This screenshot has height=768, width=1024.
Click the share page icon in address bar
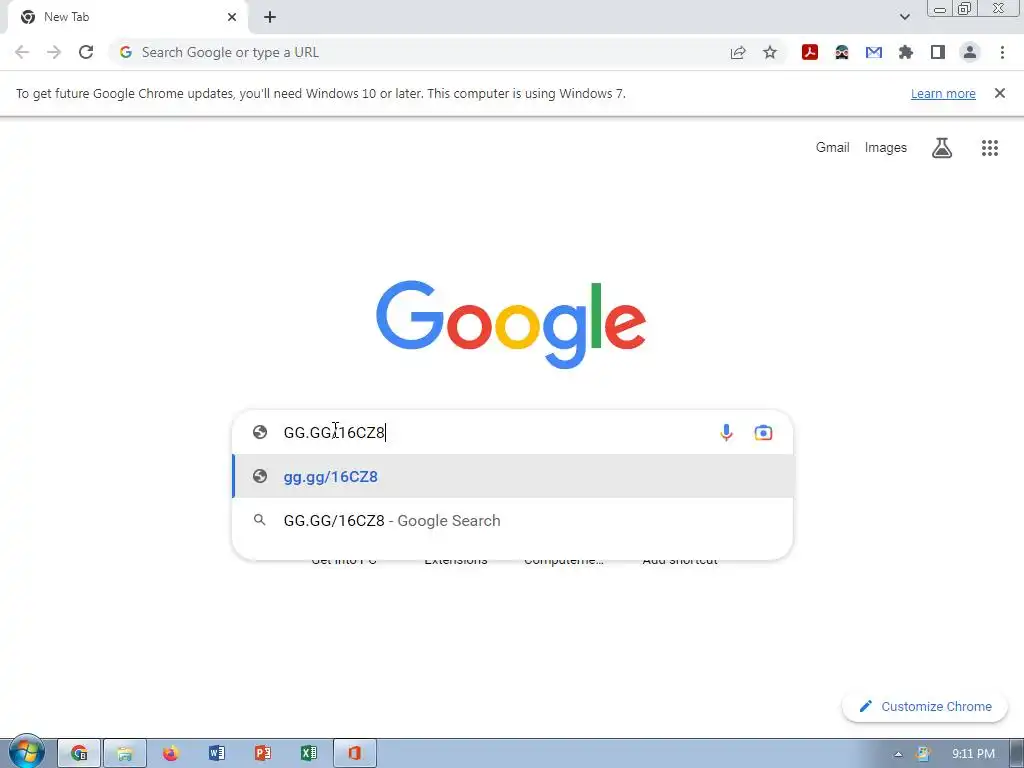738,52
